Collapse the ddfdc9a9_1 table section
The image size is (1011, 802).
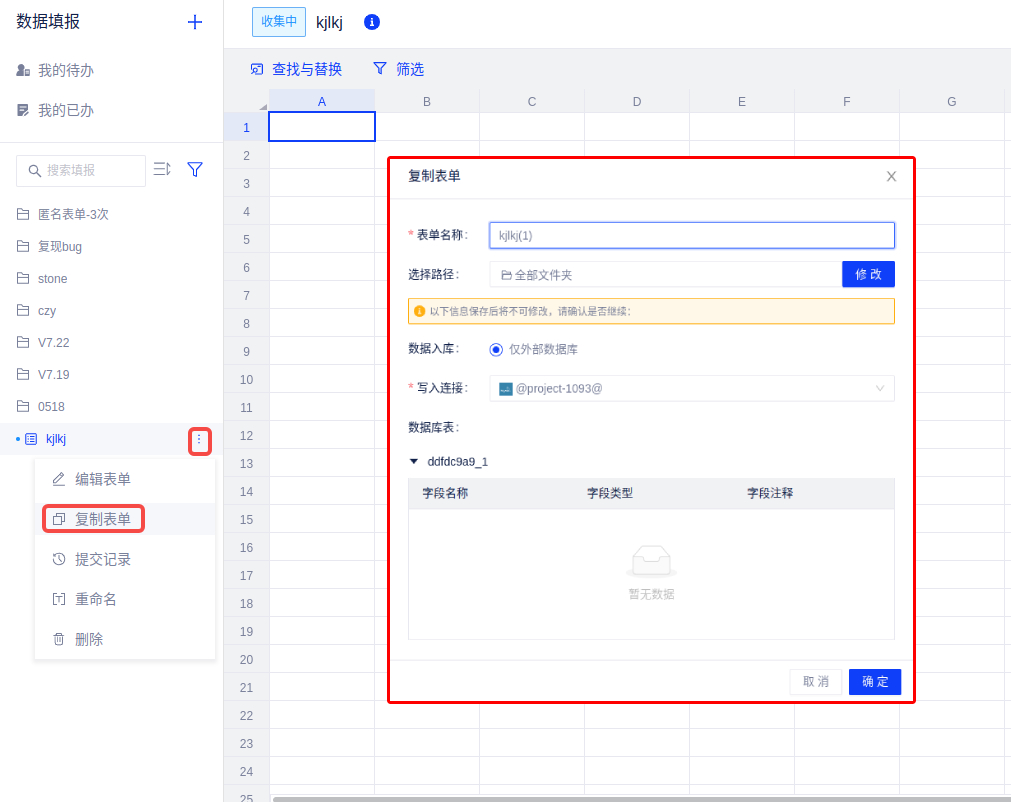tap(414, 462)
